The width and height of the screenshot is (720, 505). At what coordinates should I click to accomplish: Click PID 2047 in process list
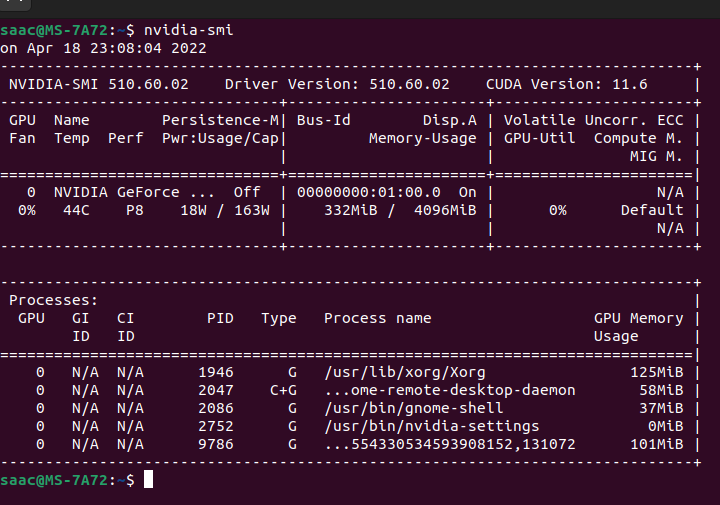point(216,390)
